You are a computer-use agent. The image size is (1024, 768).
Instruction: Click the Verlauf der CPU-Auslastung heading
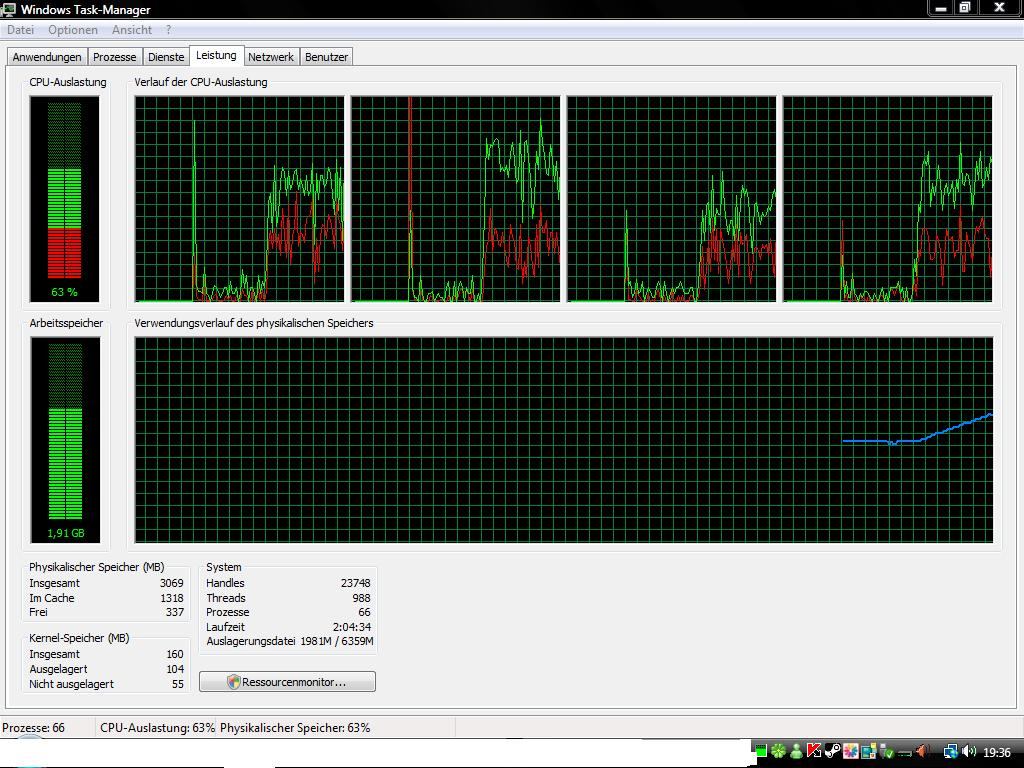coord(201,82)
